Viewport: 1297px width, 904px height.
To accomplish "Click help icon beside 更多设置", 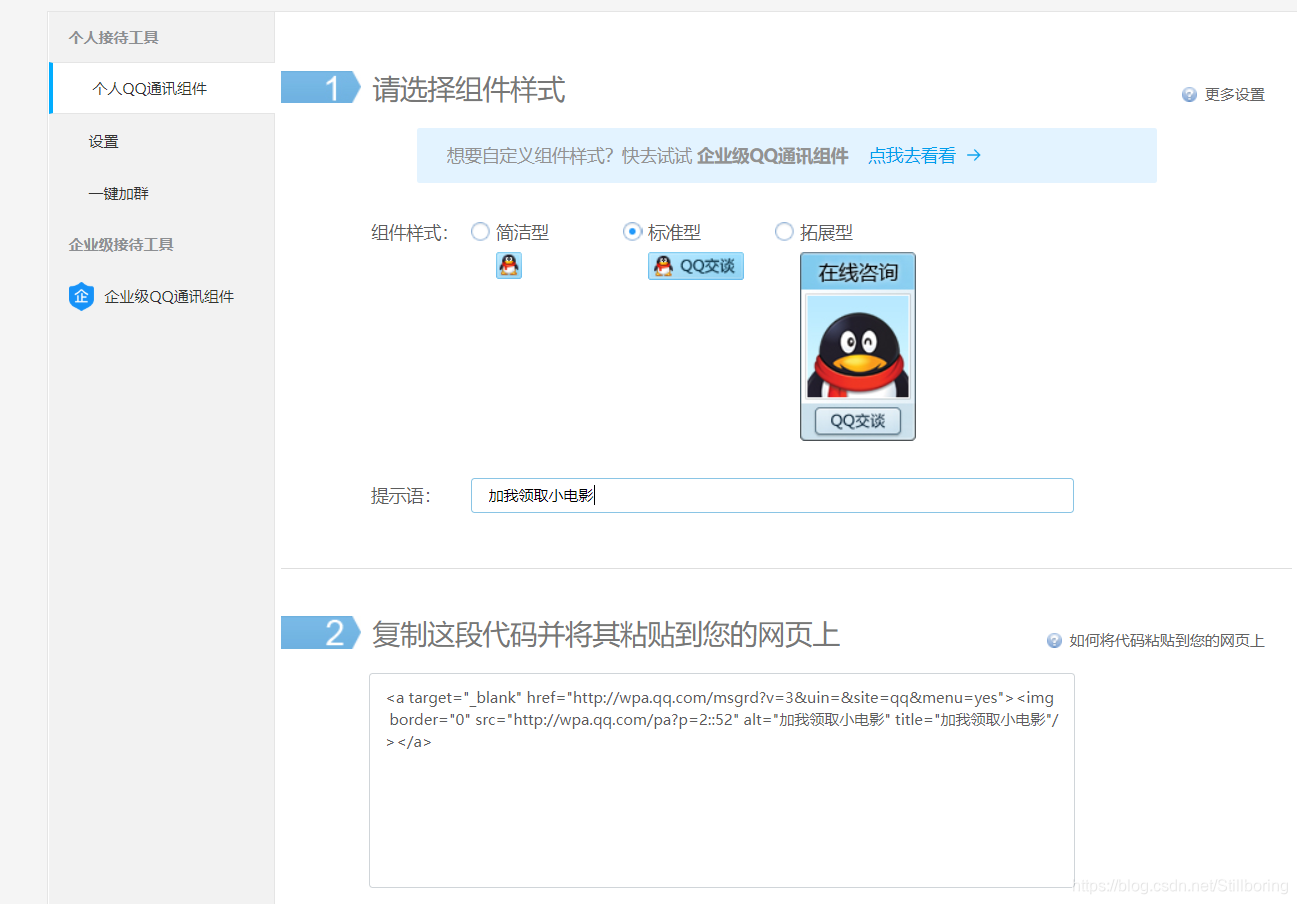I will 1189,94.
